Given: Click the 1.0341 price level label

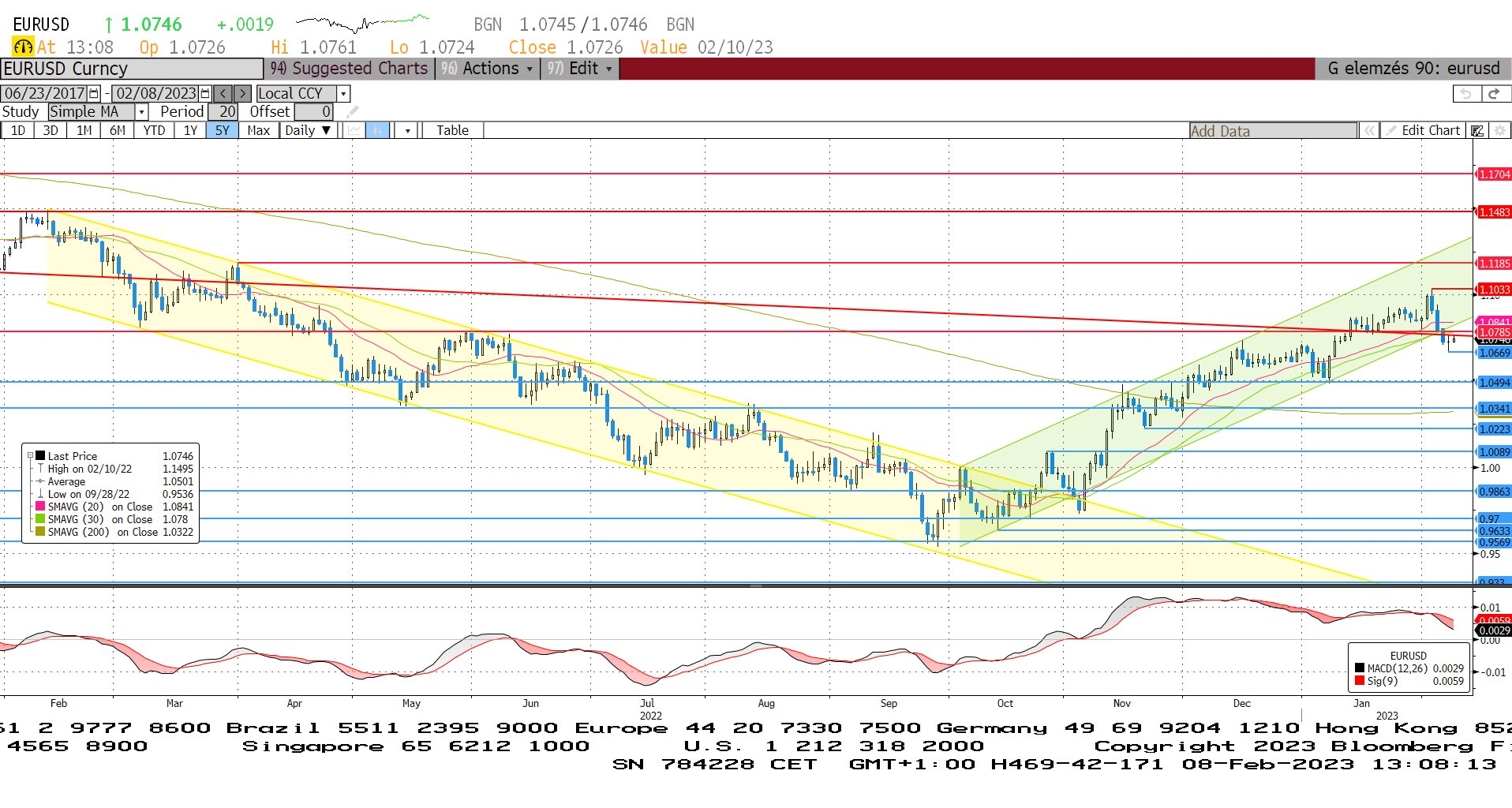Looking at the screenshot, I should tap(1494, 409).
